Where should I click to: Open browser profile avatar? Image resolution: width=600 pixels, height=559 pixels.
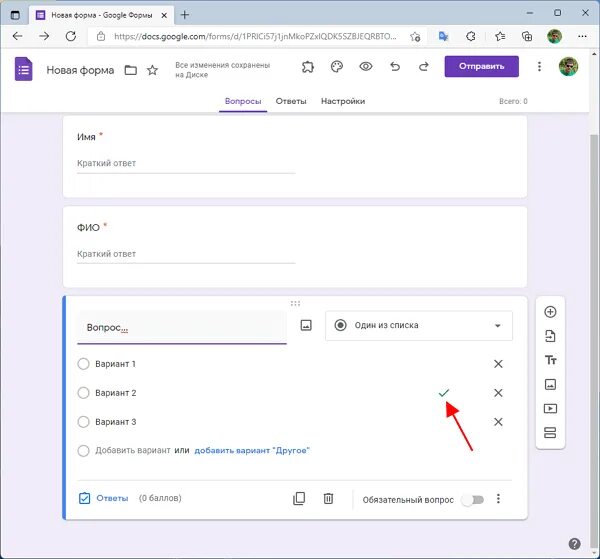tap(554, 36)
